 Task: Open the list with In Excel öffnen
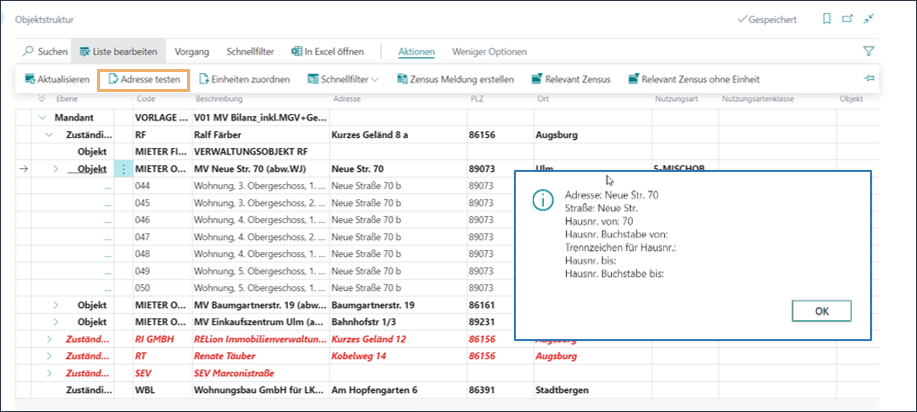tap(327, 51)
